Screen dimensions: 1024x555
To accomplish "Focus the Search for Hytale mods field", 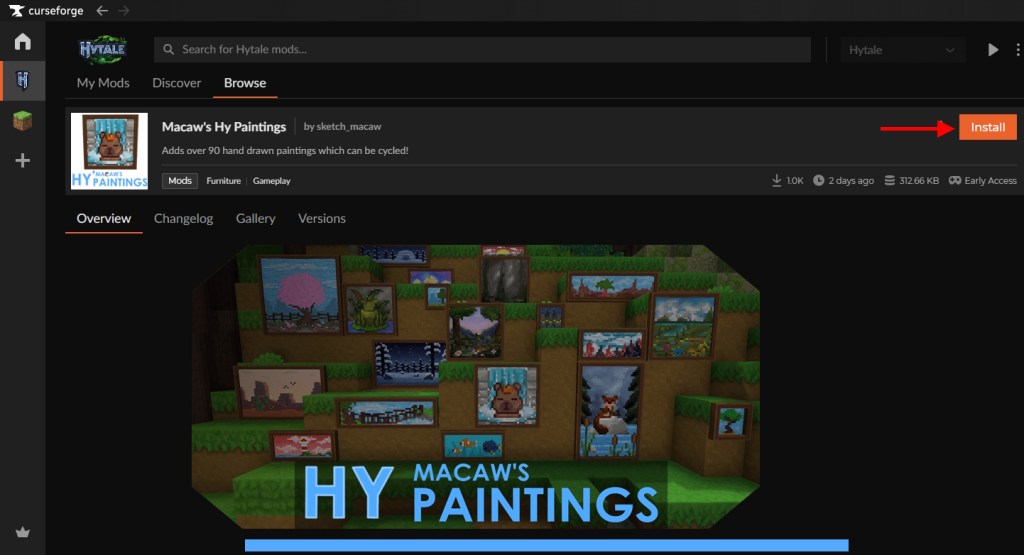I will 482,50.
